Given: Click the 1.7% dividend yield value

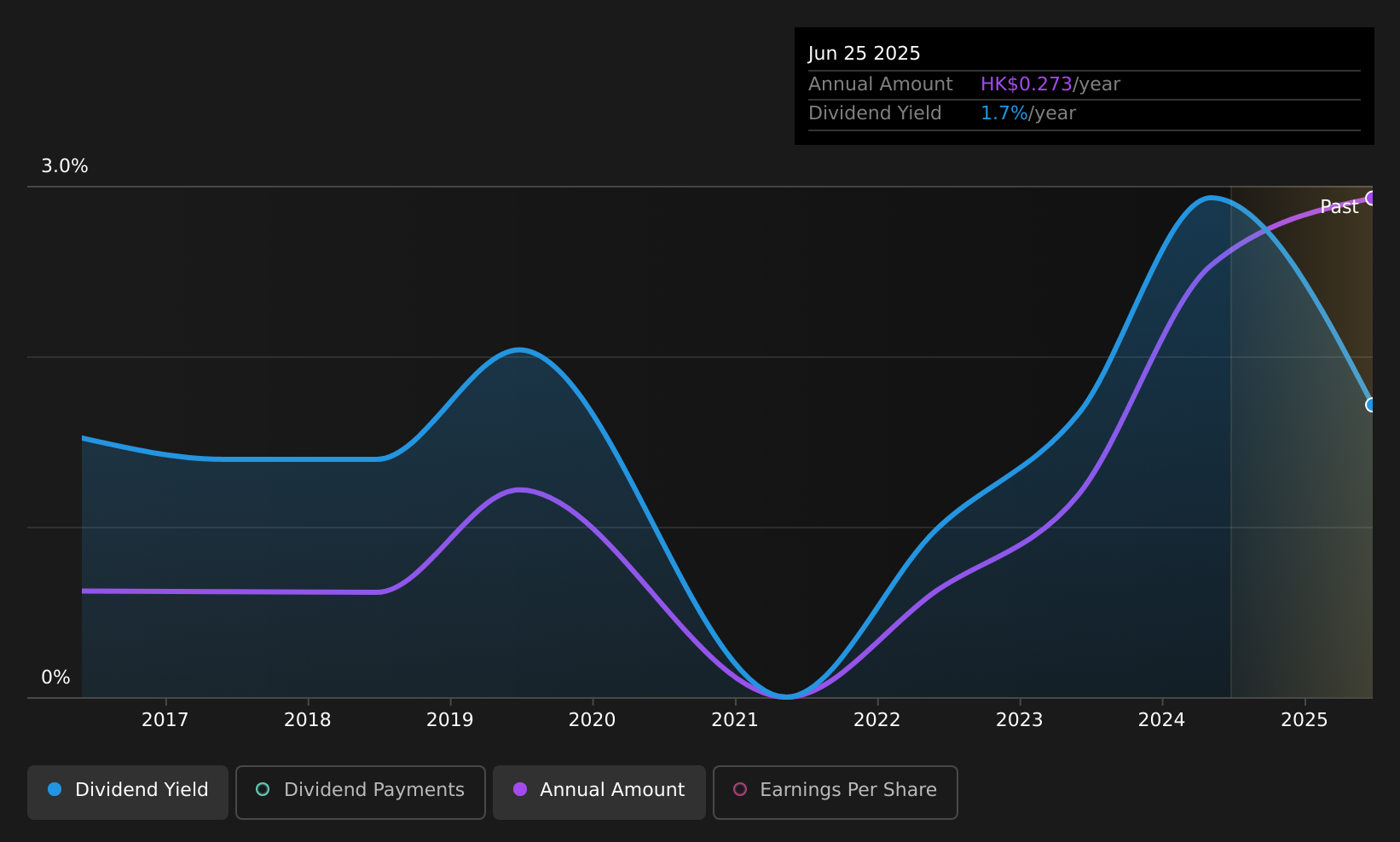Looking at the screenshot, I should 1004,113.
